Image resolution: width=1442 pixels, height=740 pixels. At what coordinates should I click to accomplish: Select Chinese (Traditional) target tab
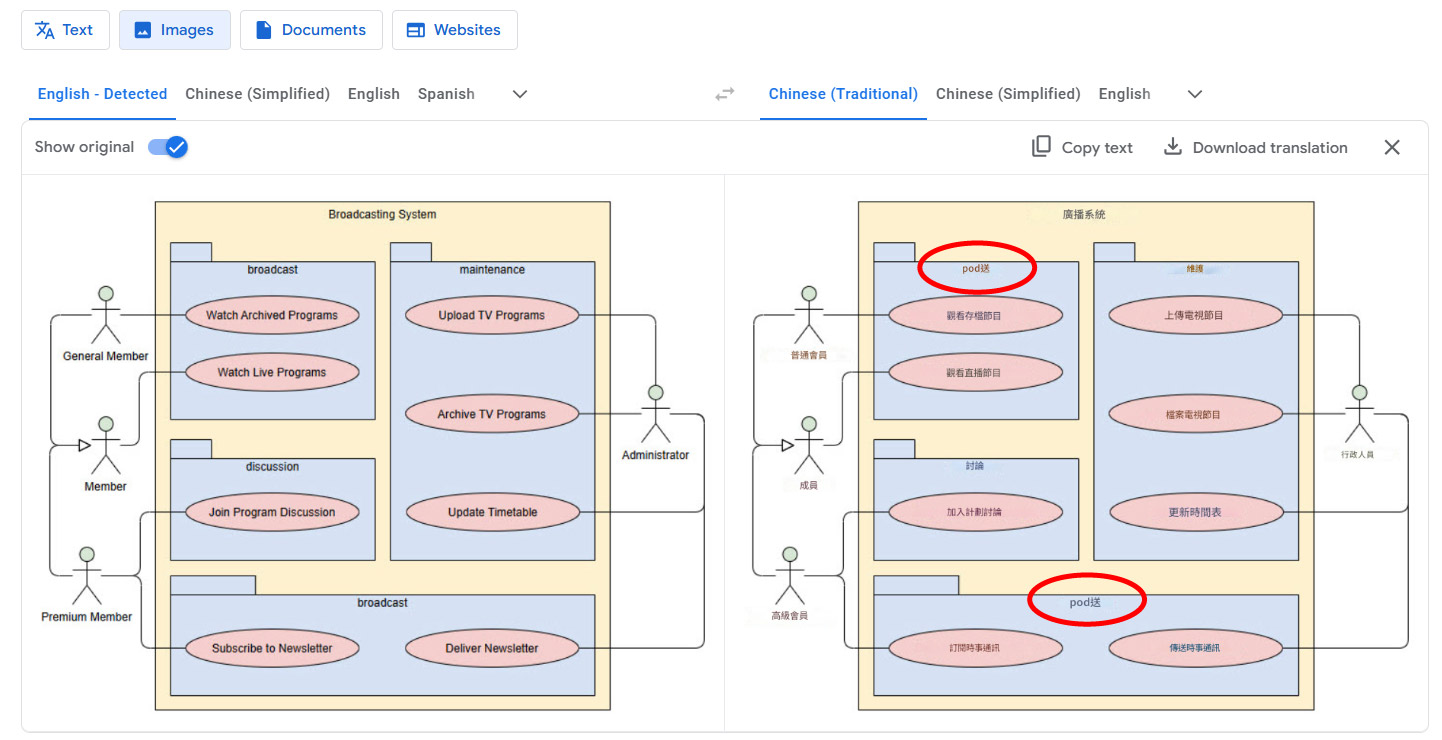point(843,94)
